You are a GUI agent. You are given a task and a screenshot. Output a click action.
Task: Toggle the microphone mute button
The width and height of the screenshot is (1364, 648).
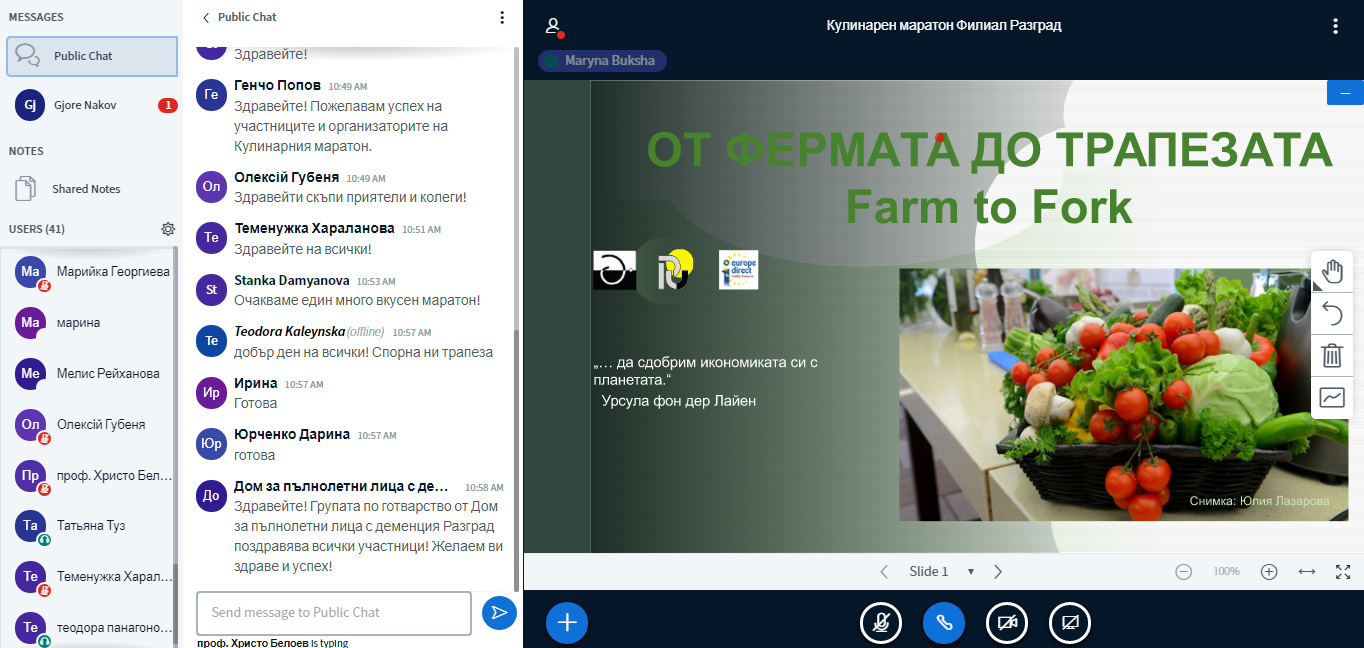(x=881, y=622)
